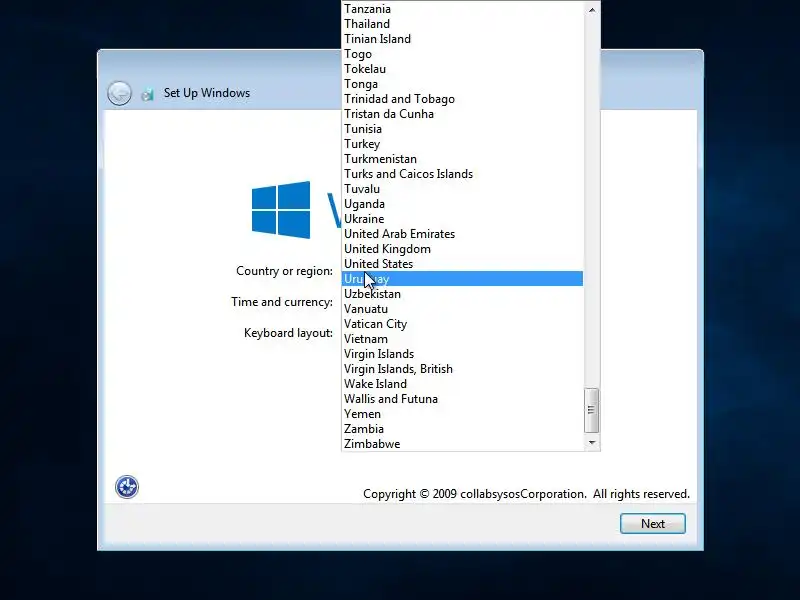Pick Uganda in the country list
Screen dimensions: 800x600
[462, 204]
